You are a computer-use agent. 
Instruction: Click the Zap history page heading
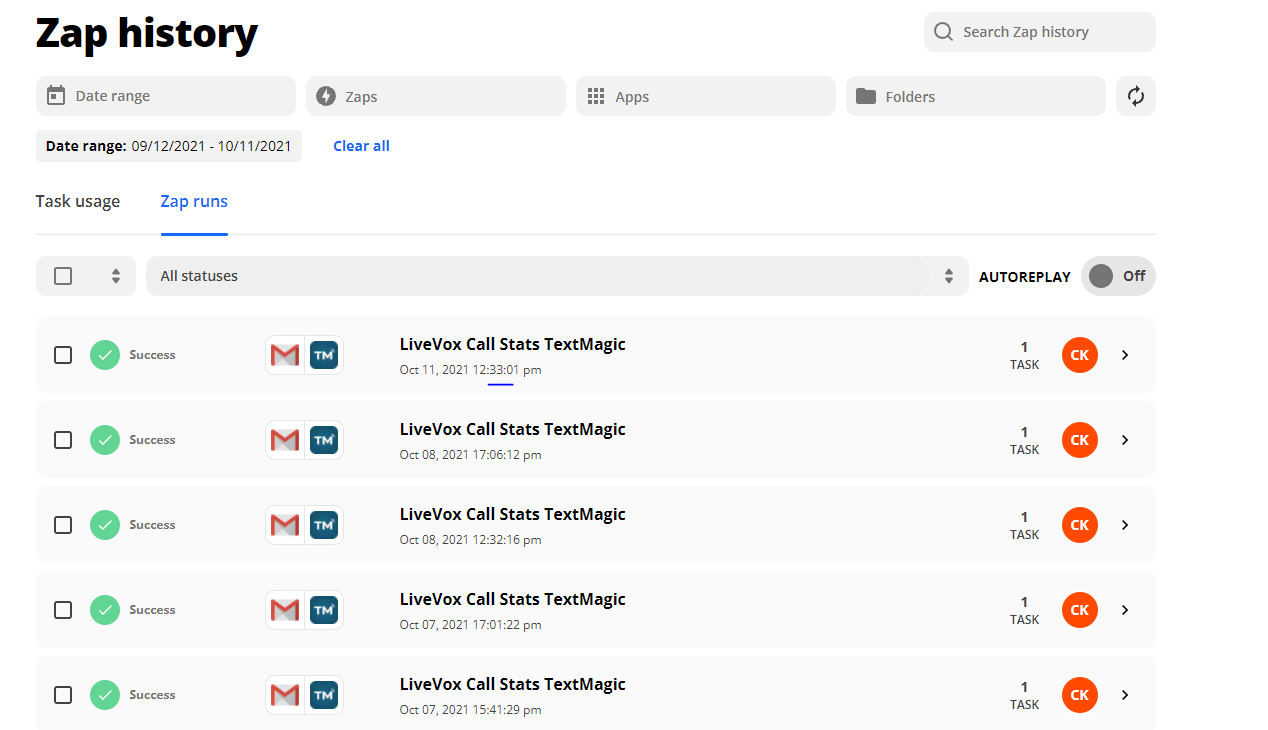click(147, 33)
